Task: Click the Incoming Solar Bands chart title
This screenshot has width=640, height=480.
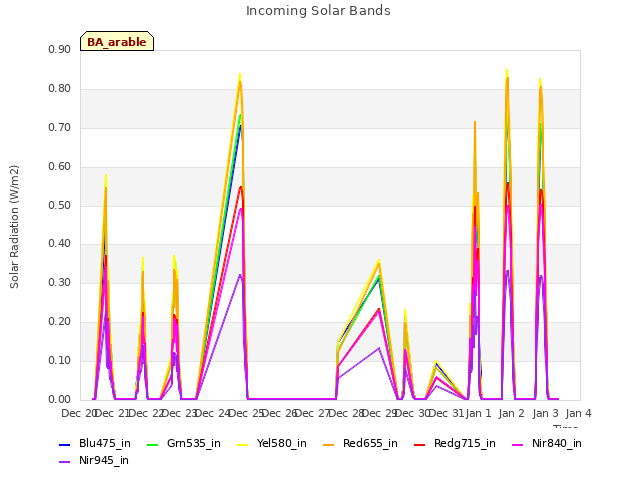Action: pos(318,11)
